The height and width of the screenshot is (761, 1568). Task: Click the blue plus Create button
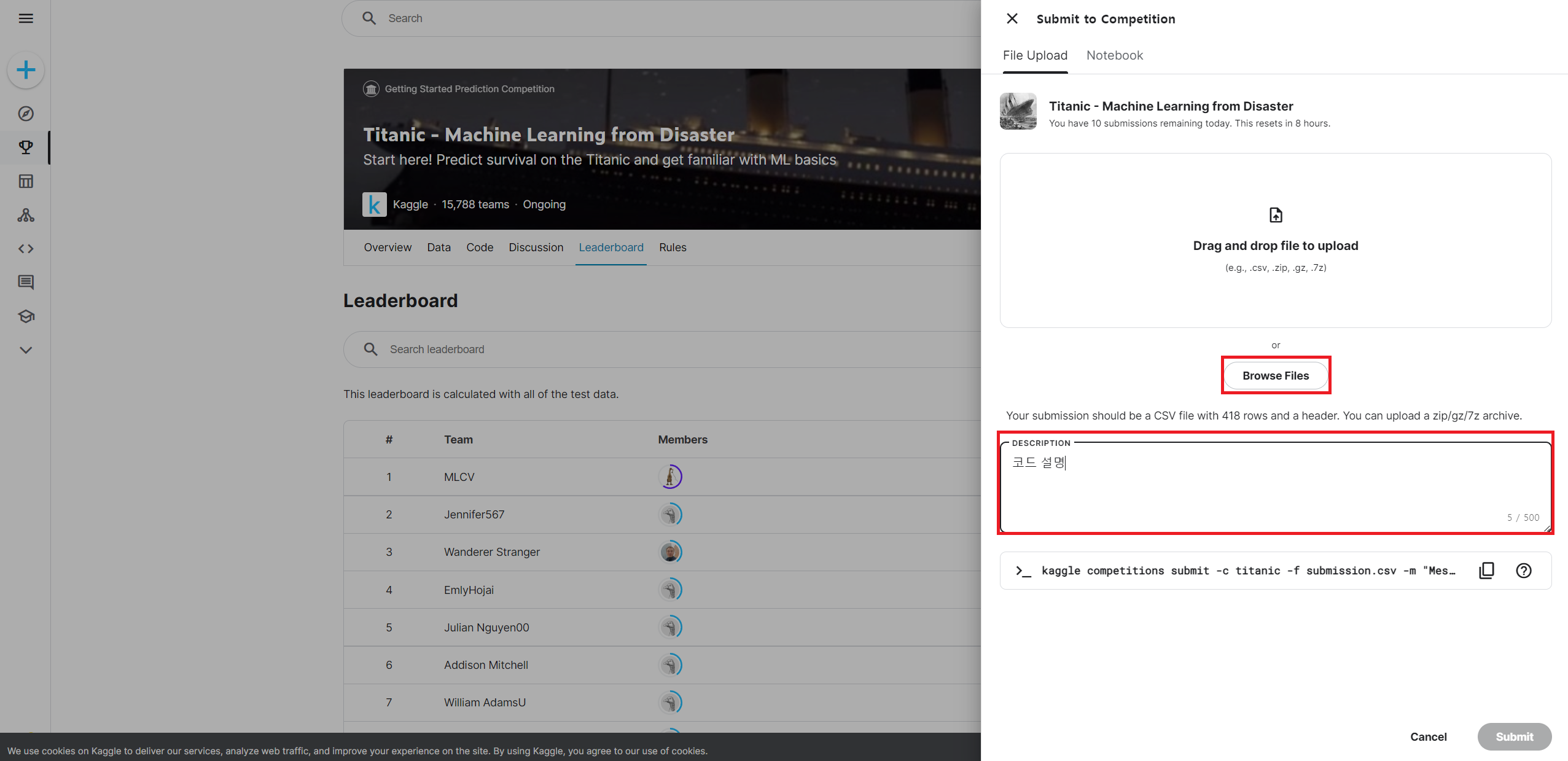26,70
